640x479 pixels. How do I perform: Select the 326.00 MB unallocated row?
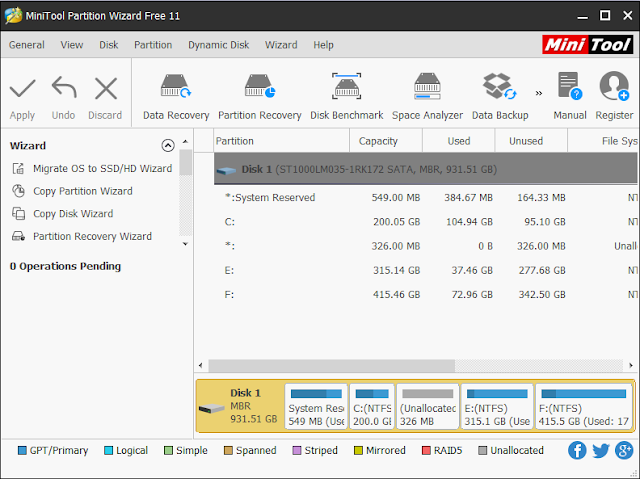pos(426,246)
